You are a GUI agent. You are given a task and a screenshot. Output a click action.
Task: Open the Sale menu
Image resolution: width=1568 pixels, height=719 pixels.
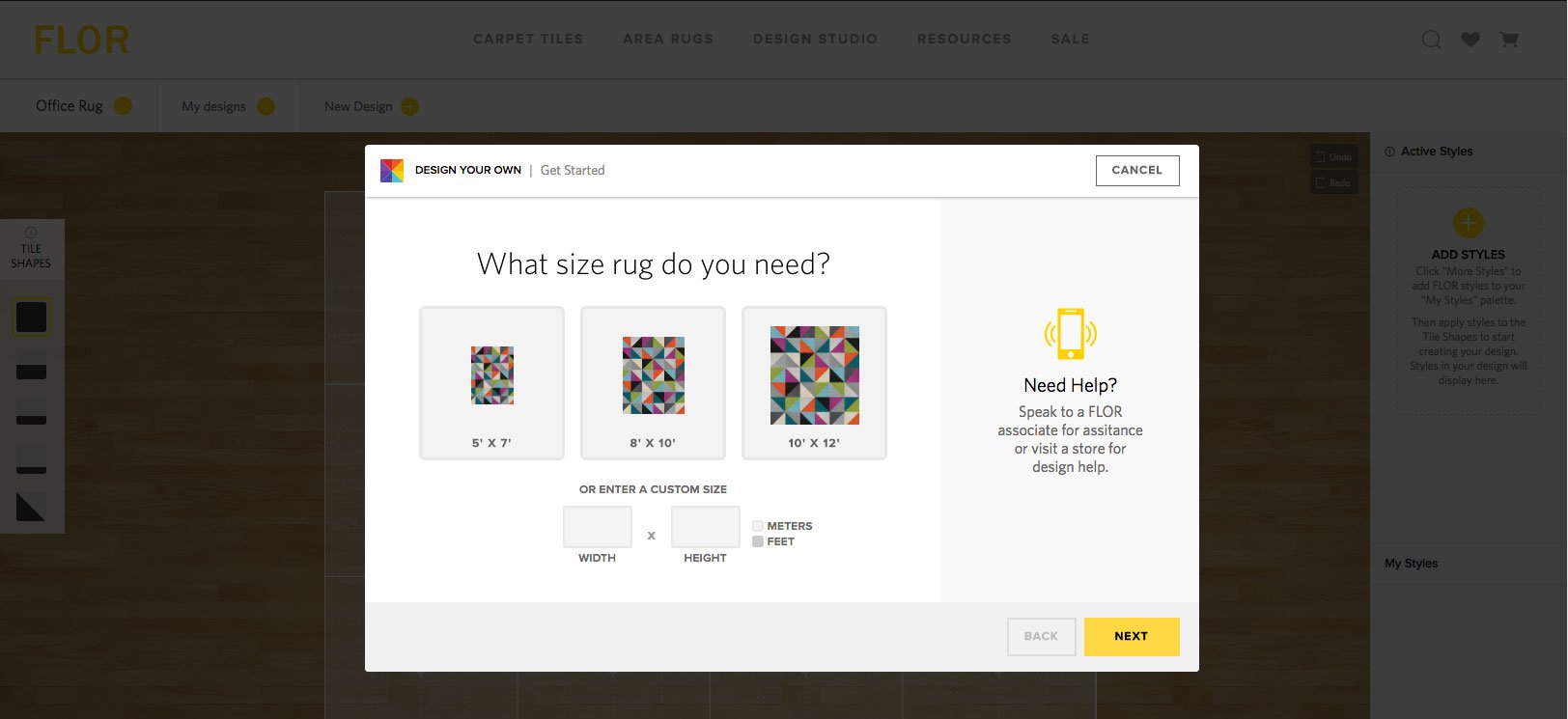tap(1071, 40)
